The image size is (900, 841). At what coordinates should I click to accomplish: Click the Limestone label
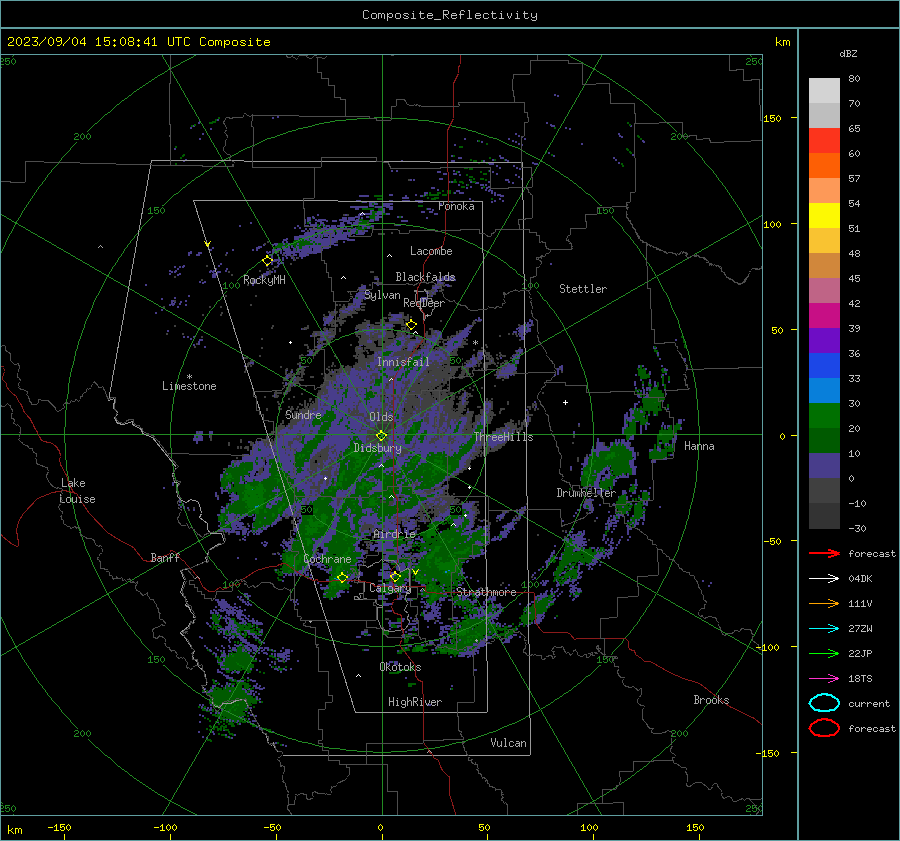[189, 386]
